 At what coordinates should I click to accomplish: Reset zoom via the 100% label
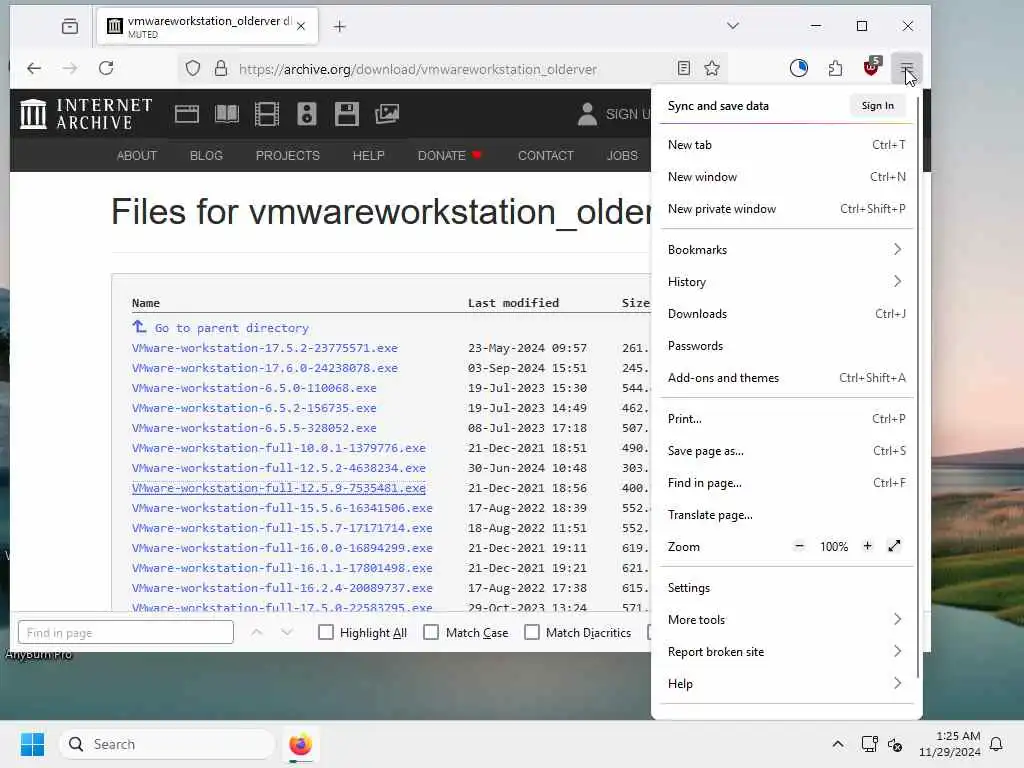coord(833,547)
